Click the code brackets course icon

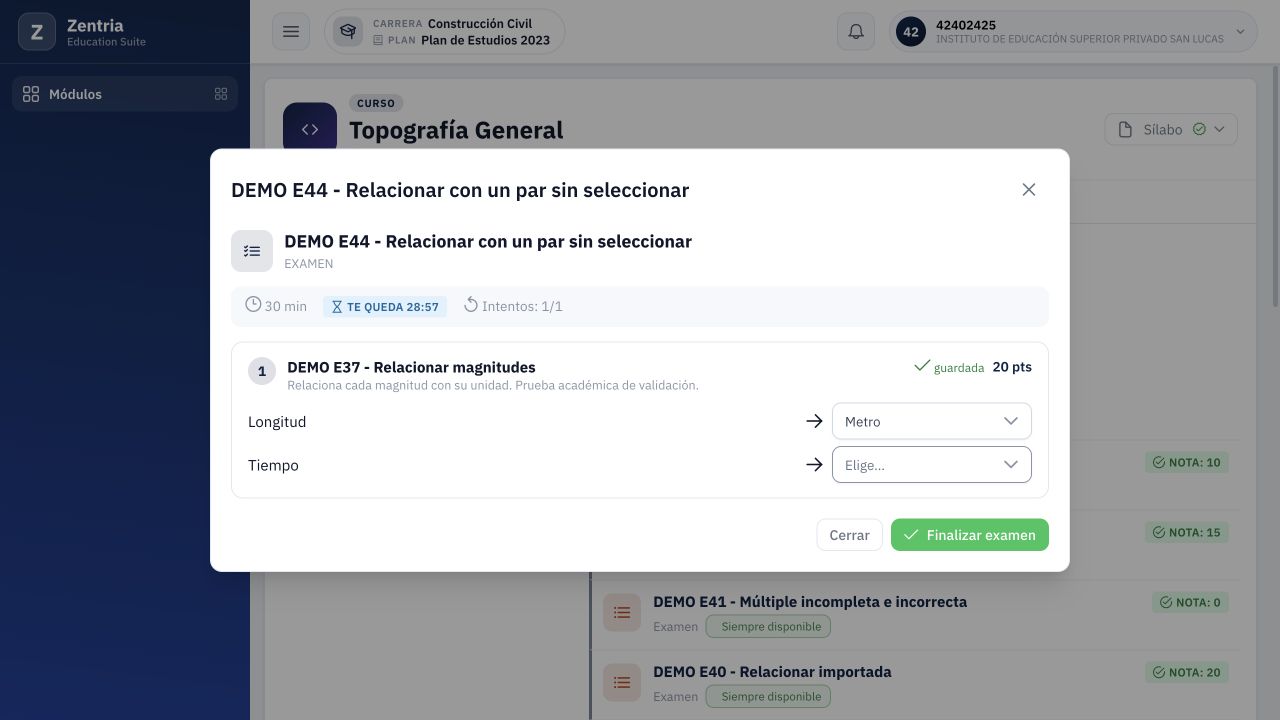(310, 129)
